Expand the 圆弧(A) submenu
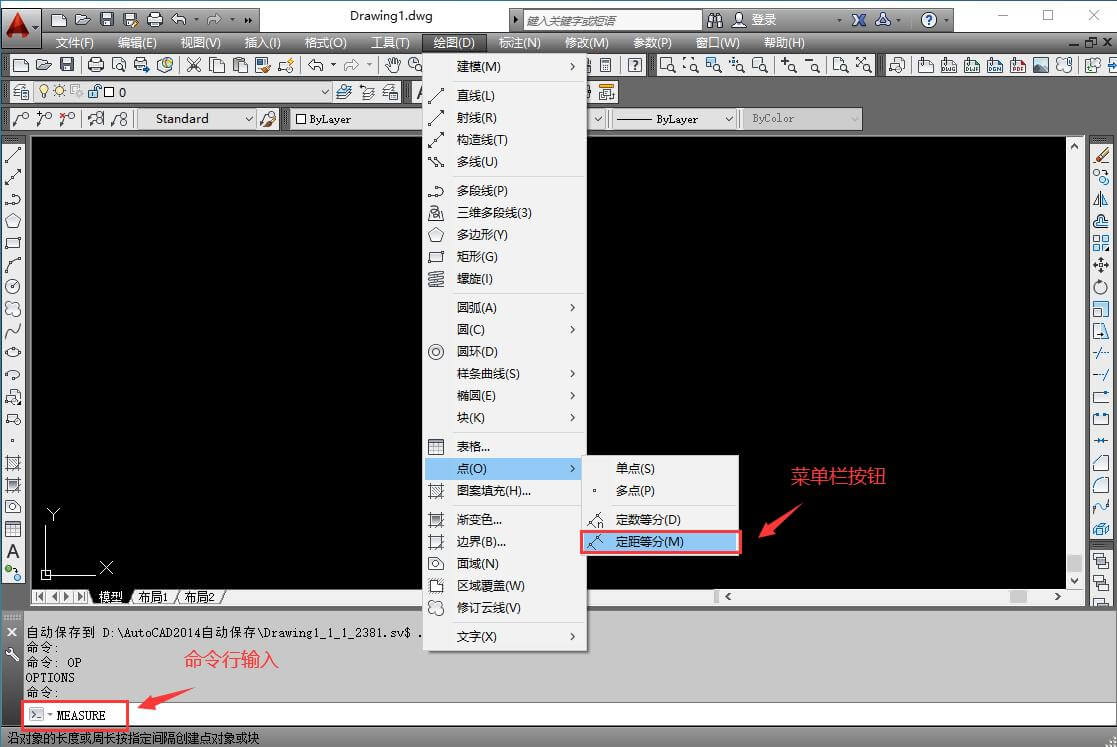This screenshot has width=1117, height=747. [x=504, y=308]
